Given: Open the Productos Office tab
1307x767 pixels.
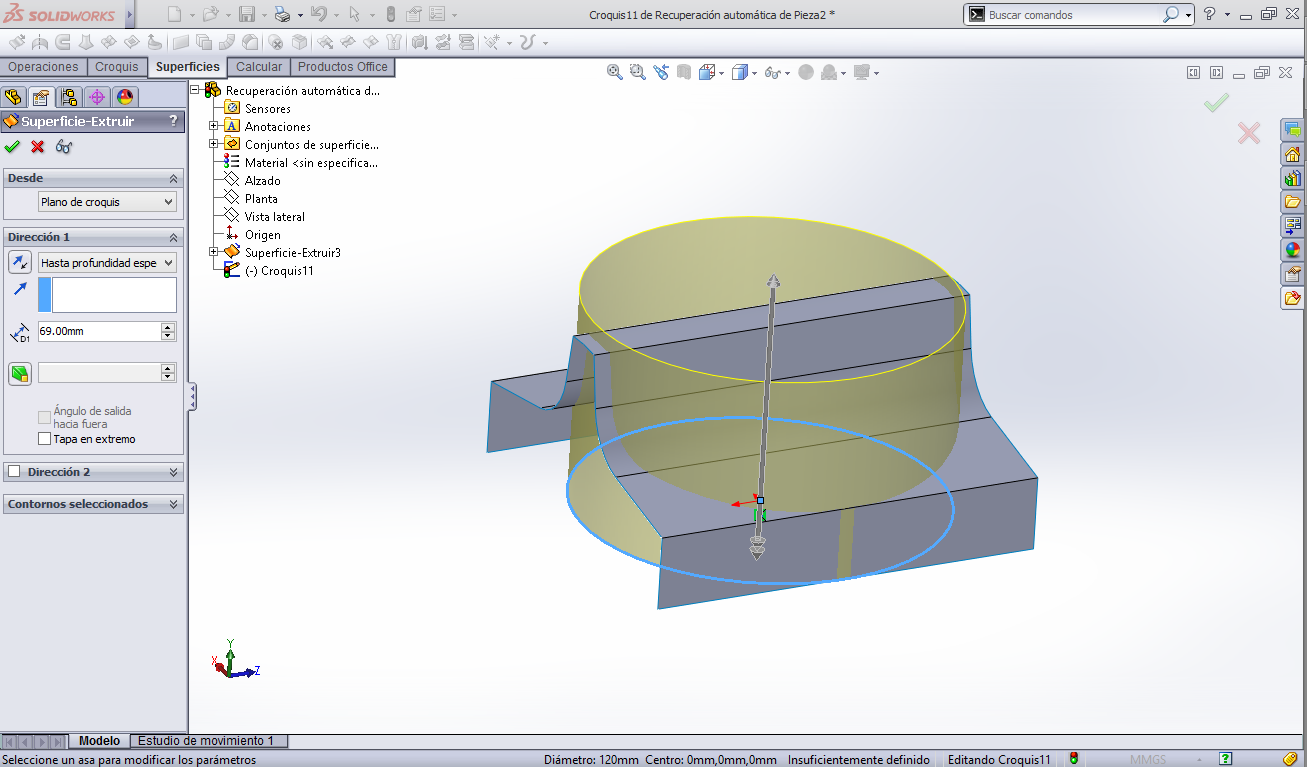Looking at the screenshot, I should [x=343, y=67].
